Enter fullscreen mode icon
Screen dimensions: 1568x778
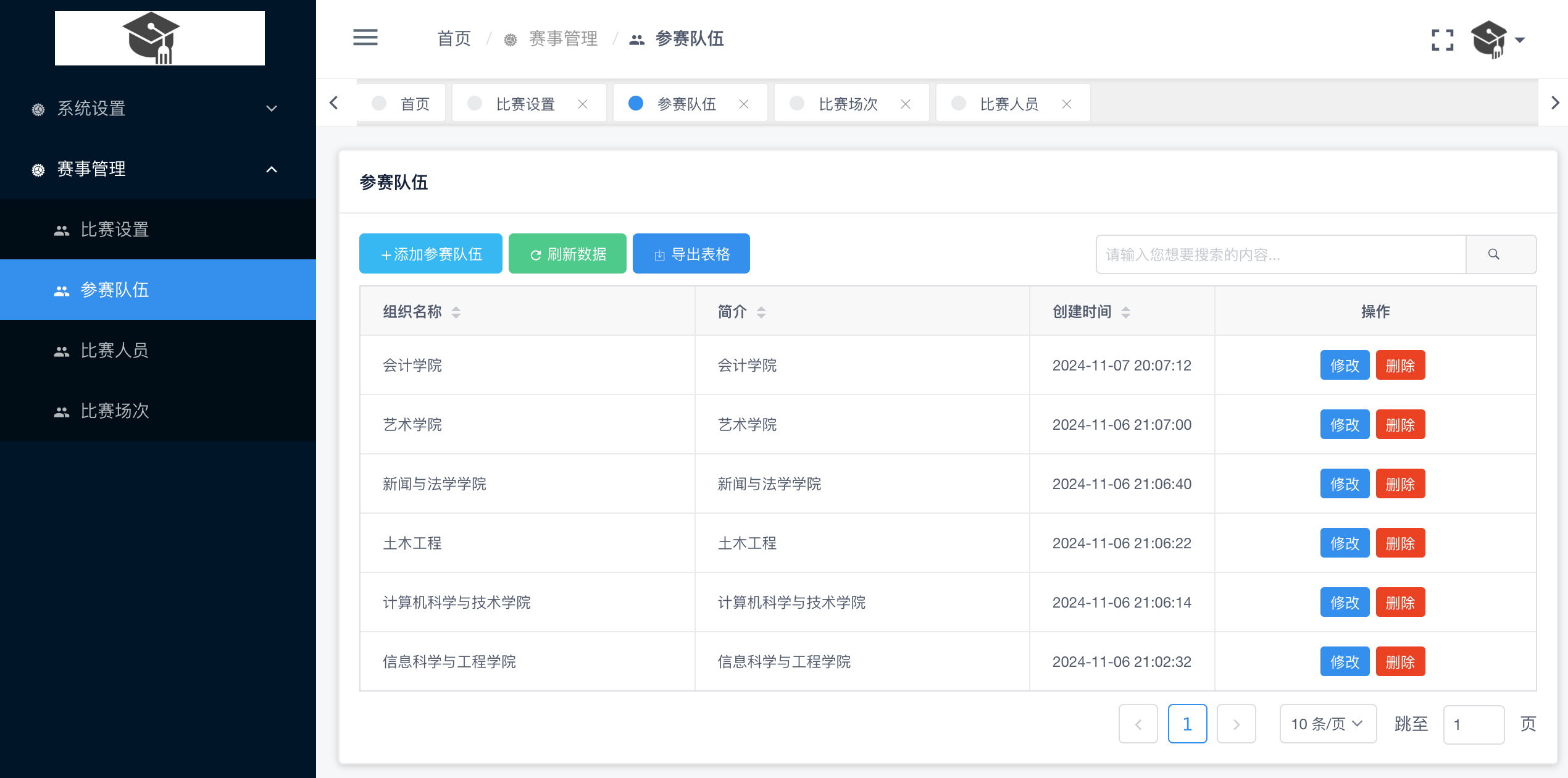point(1442,40)
